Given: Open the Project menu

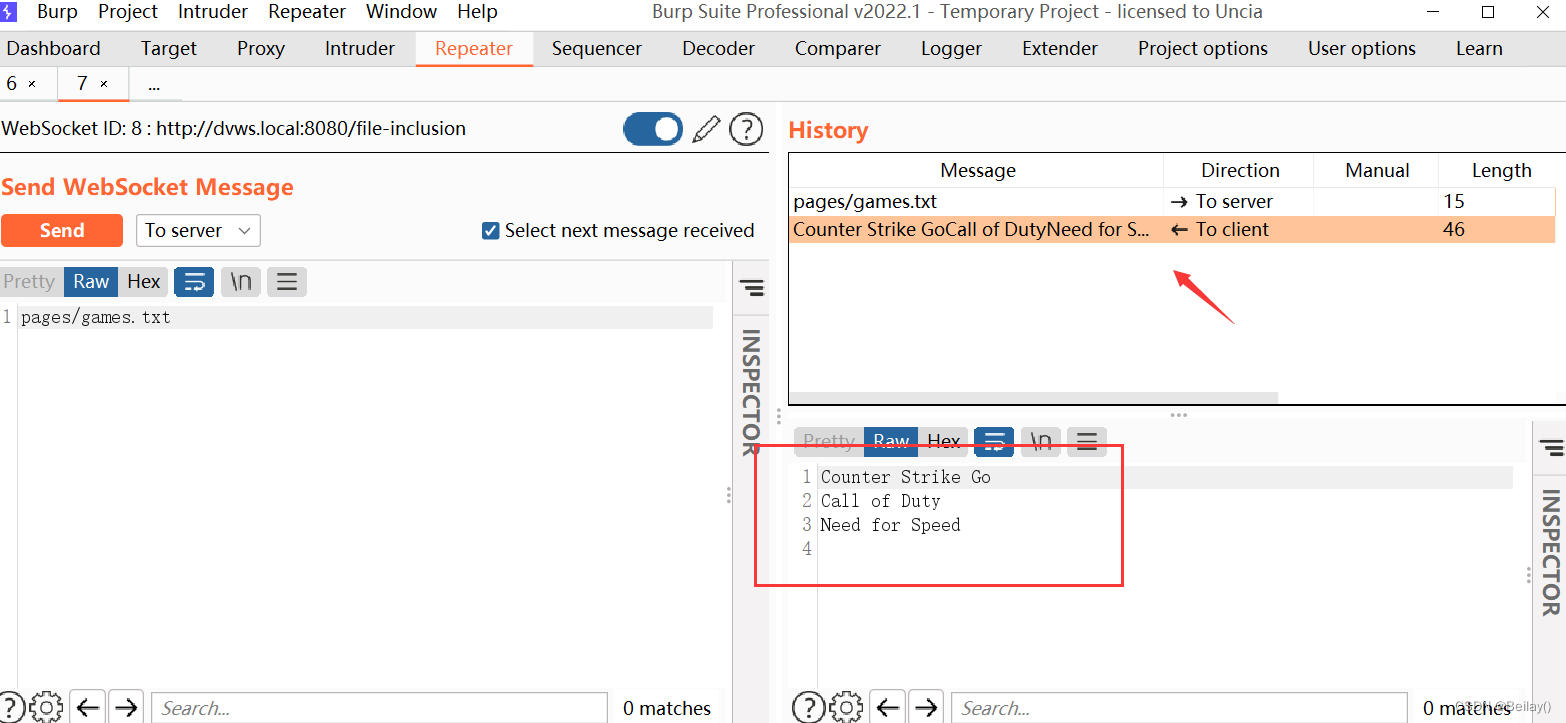Looking at the screenshot, I should pos(128,12).
